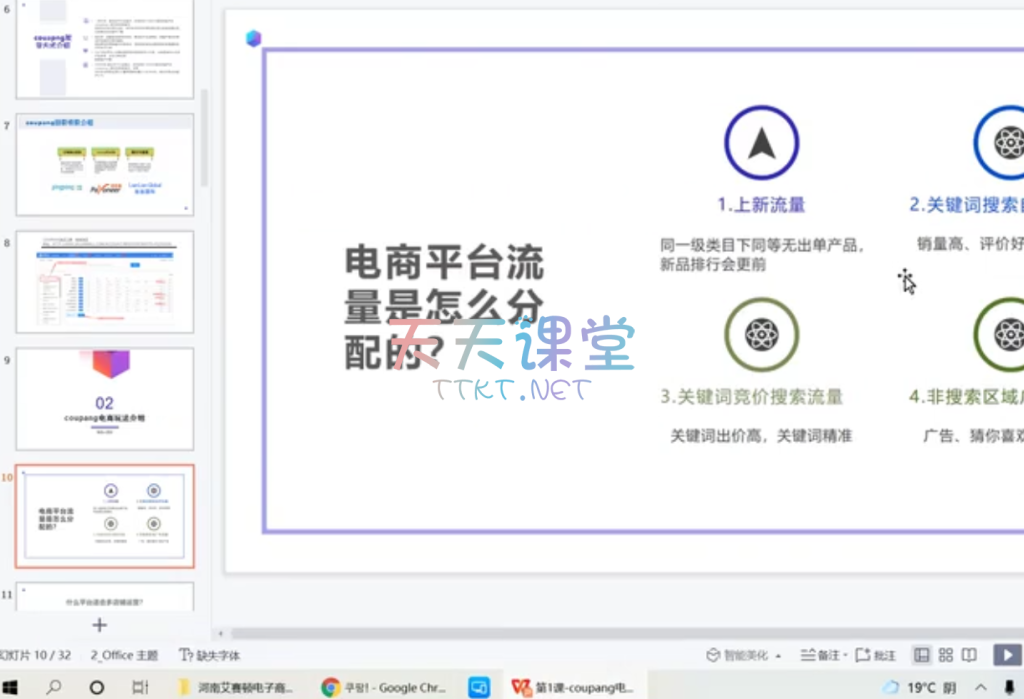The width and height of the screenshot is (1024, 699).
Task: Open Windows taskbar search
Action: click(53, 687)
